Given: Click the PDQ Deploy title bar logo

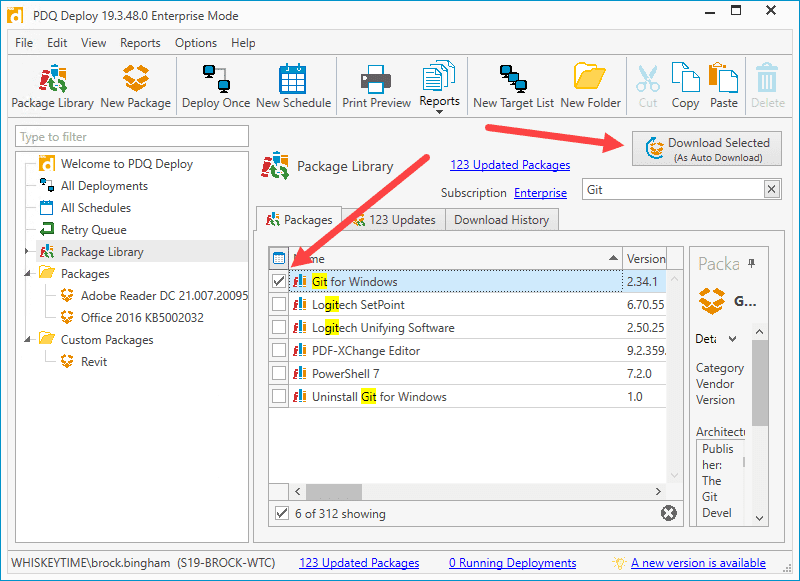Looking at the screenshot, I should tap(15, 15).
